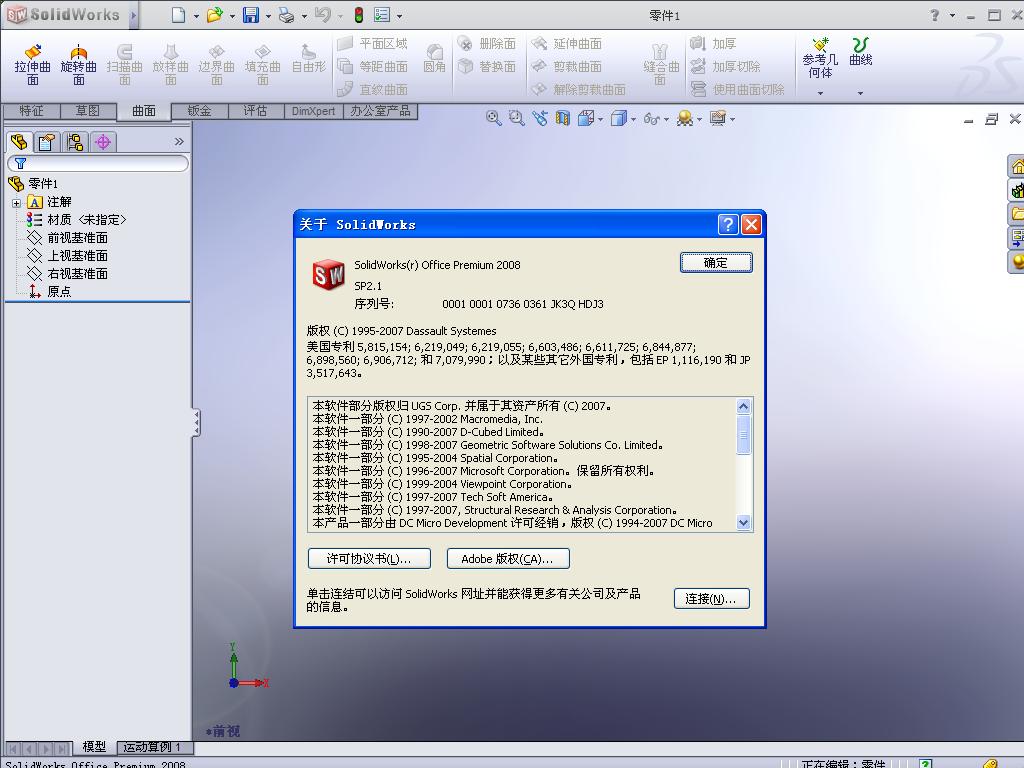Switch to the 钣金 sheet metal tab

(199, 111)
